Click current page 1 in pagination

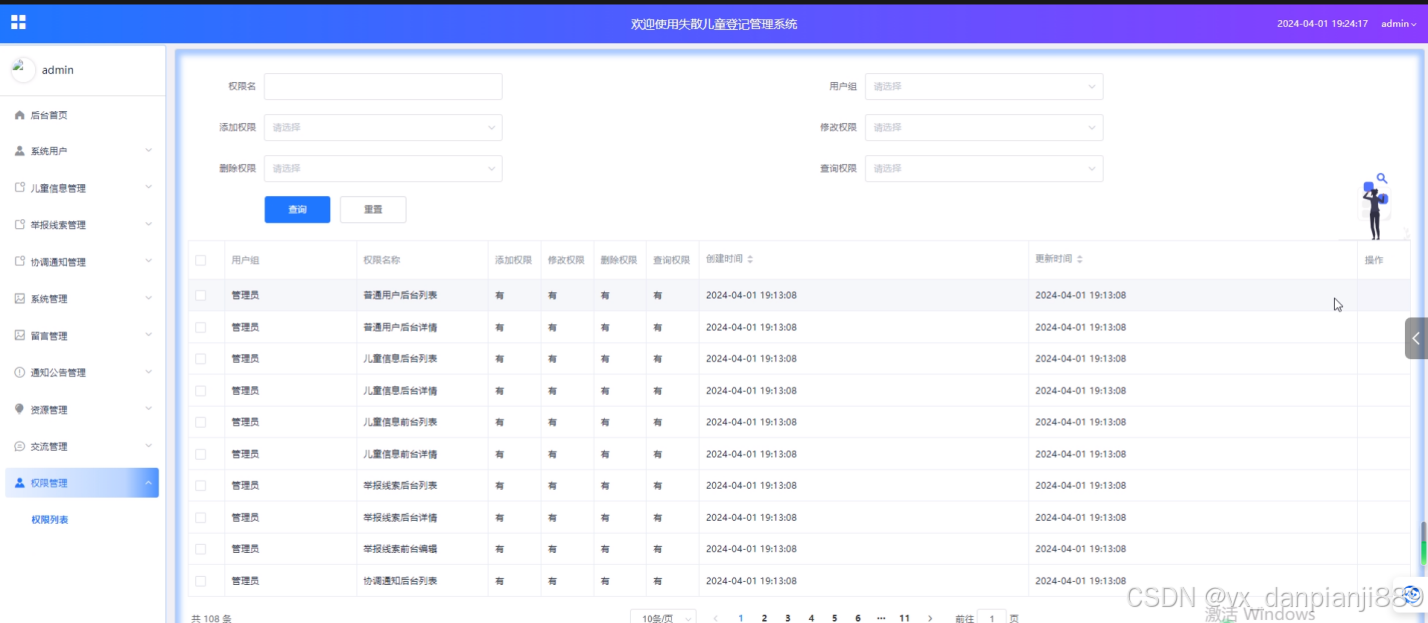[741, 619]
